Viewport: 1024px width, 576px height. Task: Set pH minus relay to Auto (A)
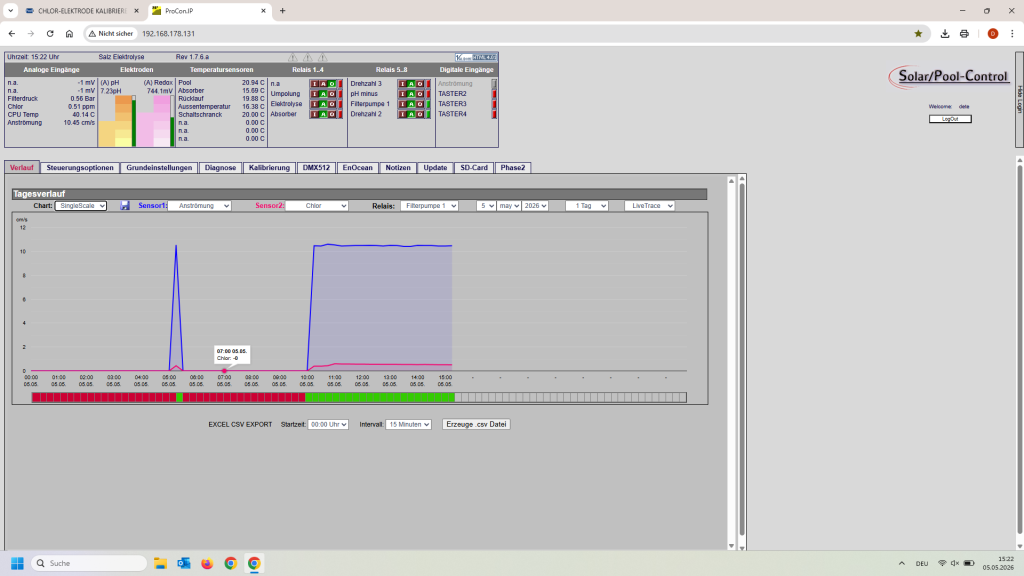click(411, 94)
